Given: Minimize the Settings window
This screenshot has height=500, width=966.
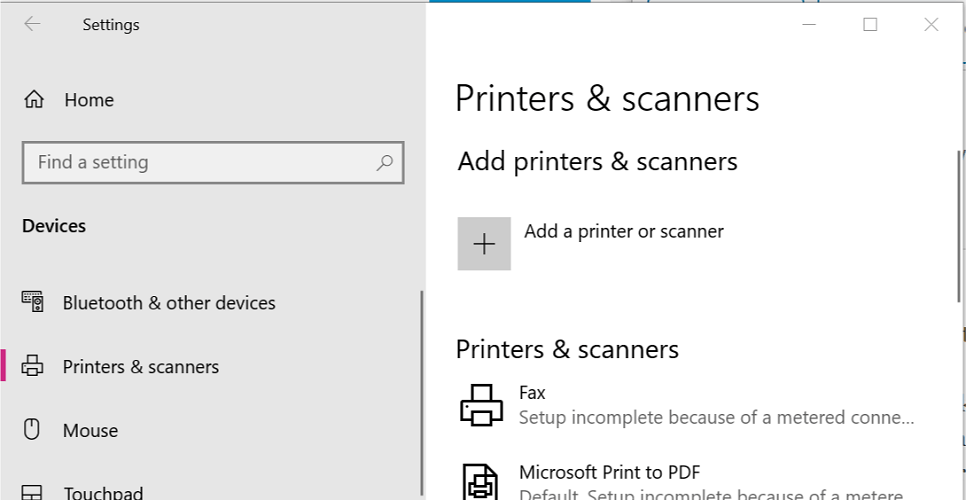Looking at the screenshot, I should (x=810, y=25).
